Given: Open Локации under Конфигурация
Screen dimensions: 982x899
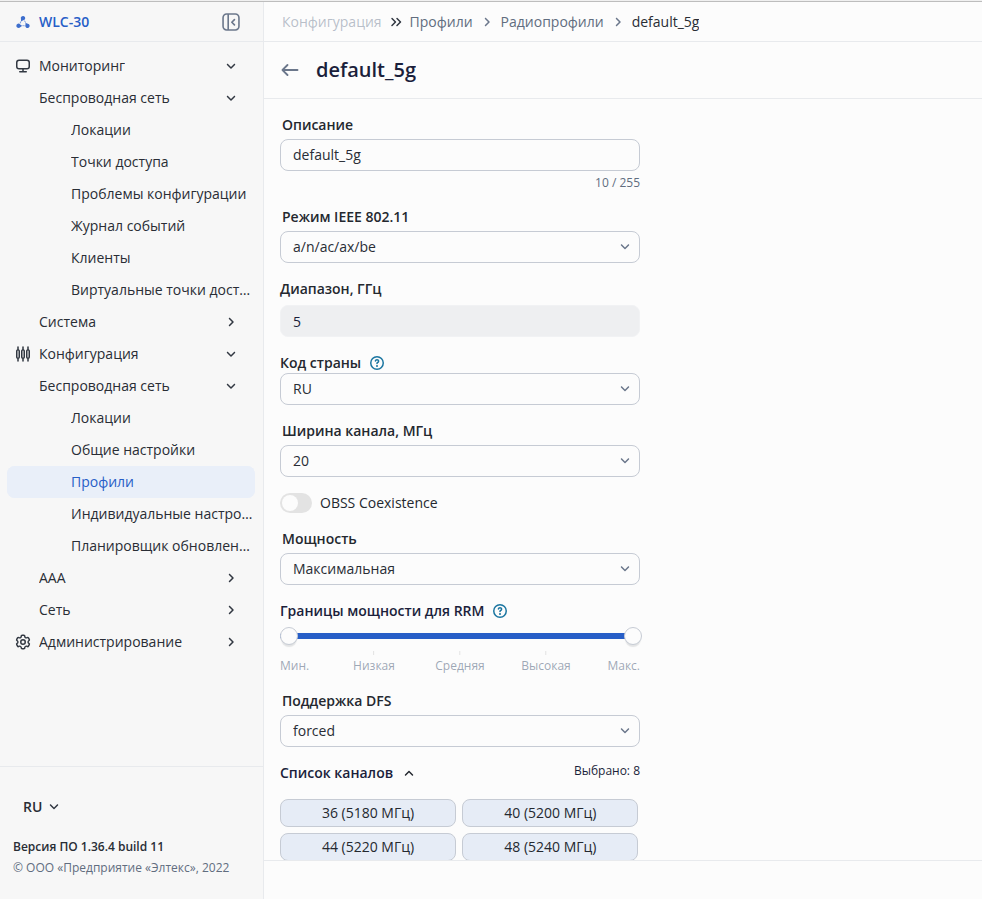Looking at the screenshot, I should point(100,418).
